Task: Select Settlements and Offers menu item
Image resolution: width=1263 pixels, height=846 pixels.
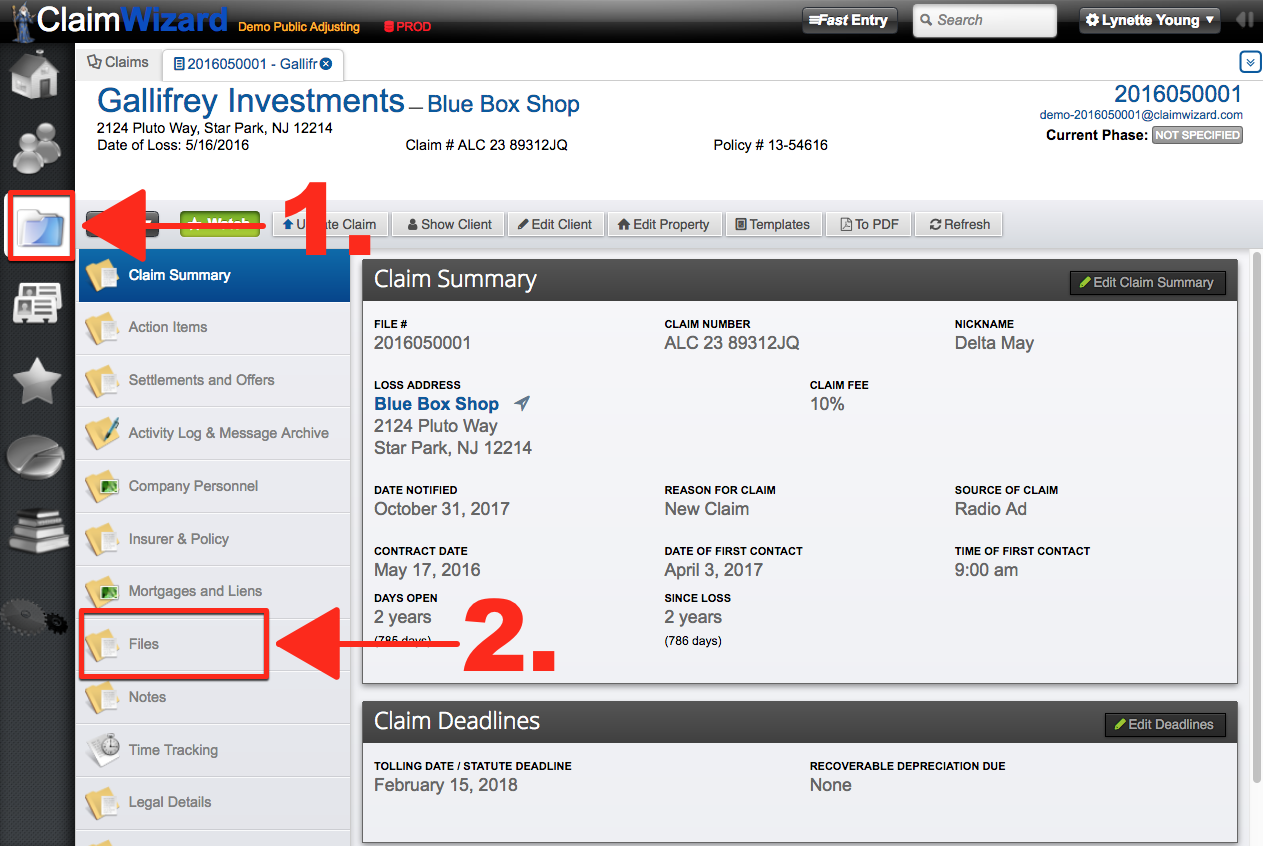Action: pyautogui.click(x=201, y=380)
